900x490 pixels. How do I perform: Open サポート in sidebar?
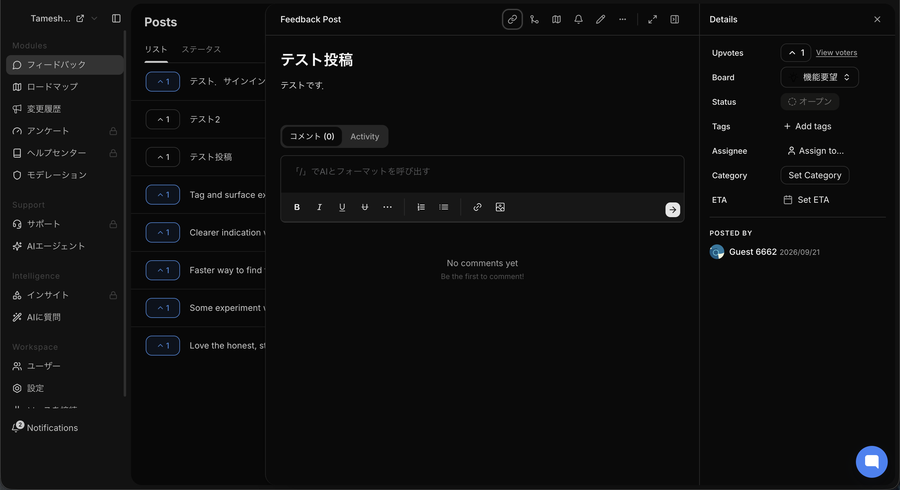click(x=65, y=224)
